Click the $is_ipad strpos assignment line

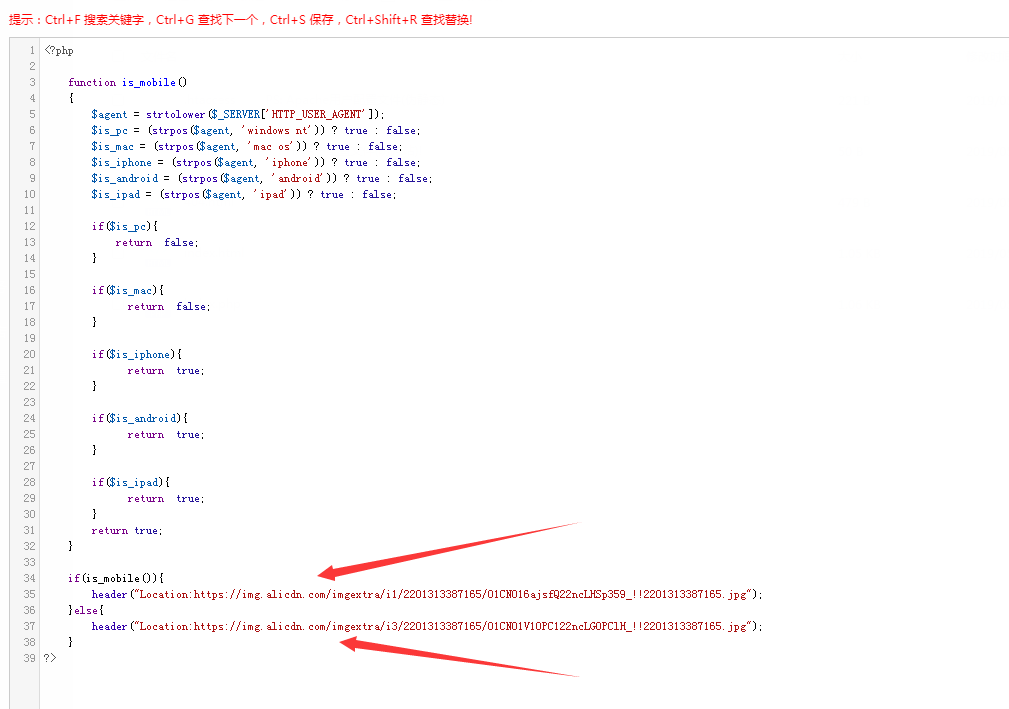tap(243, 194)
